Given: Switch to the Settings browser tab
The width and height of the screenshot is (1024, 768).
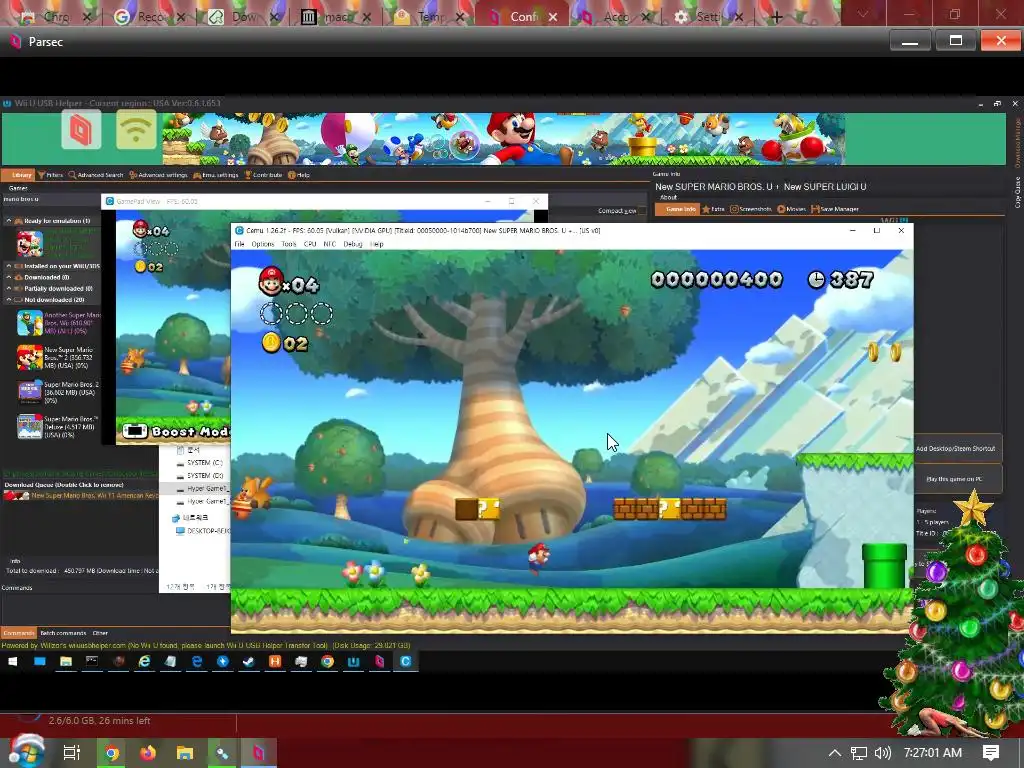Looking at the screenshot, I should 708,16.
